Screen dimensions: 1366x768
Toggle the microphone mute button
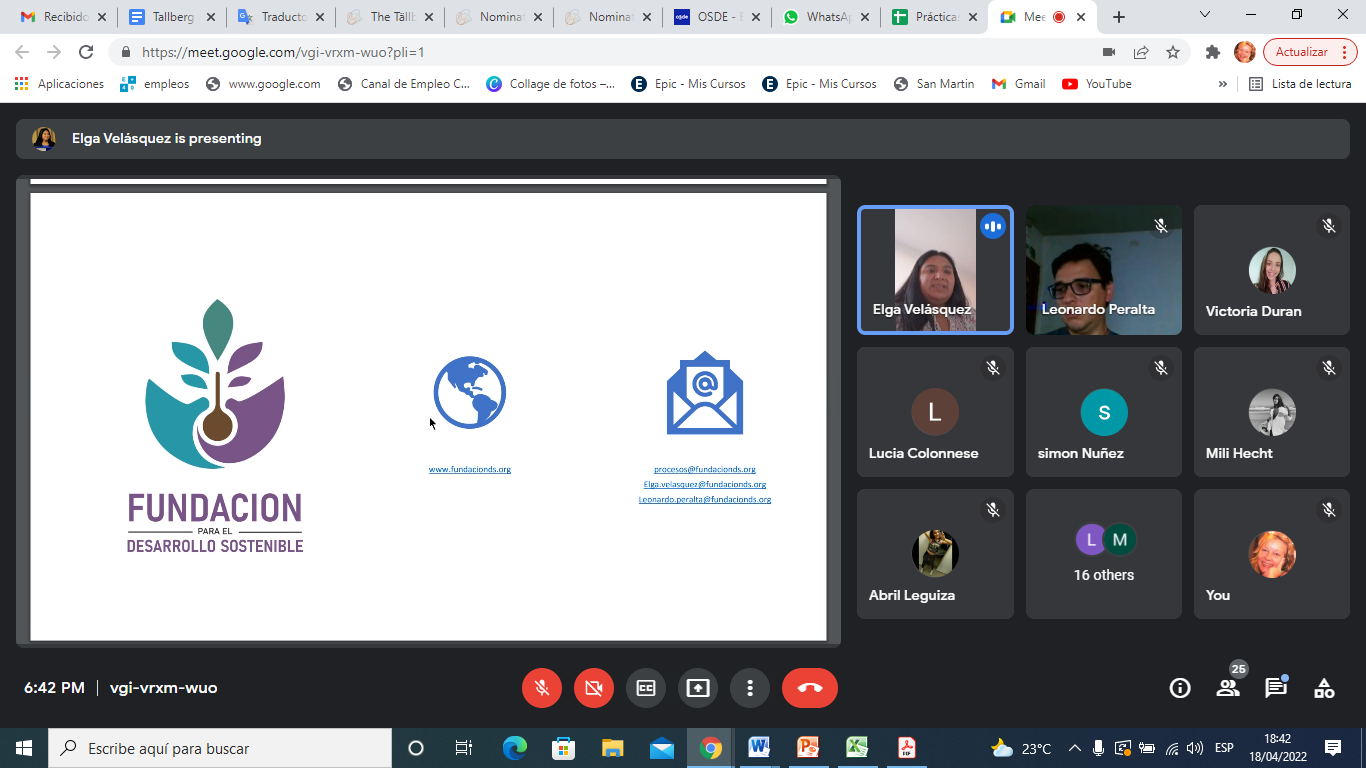542,688
